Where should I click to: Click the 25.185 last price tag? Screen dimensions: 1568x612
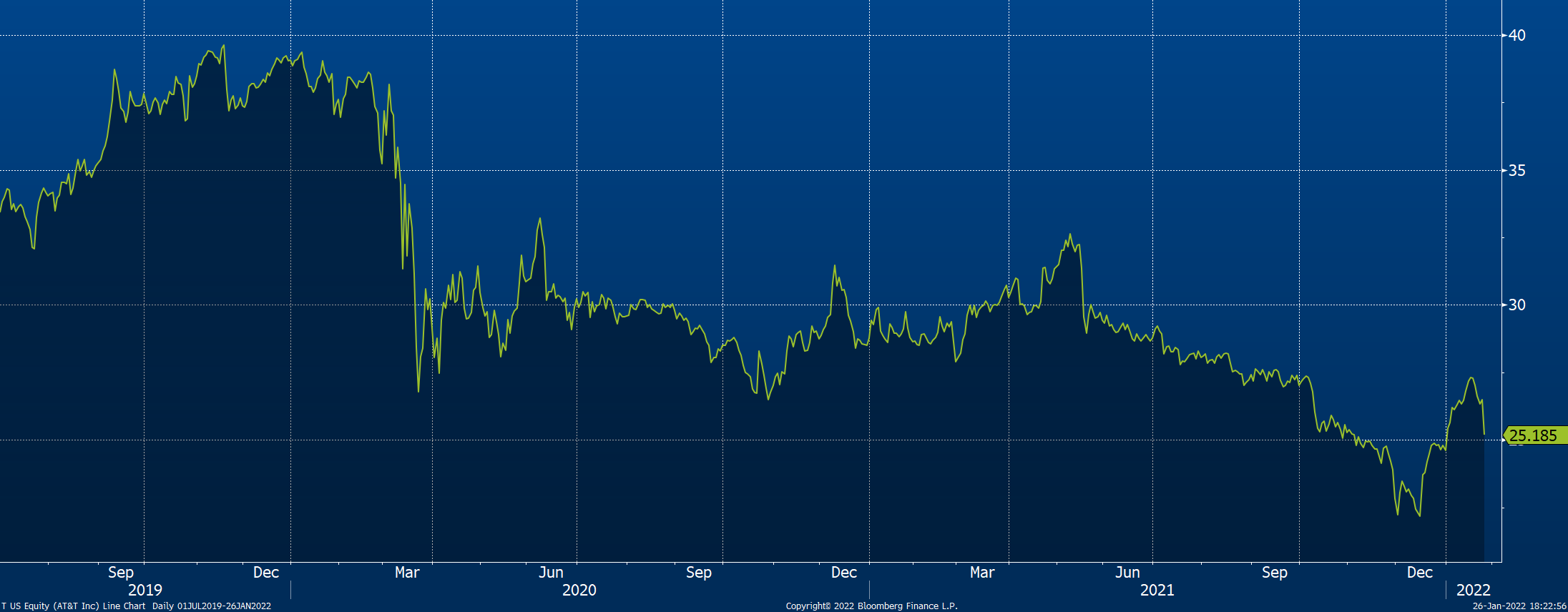pos(1533,435)
